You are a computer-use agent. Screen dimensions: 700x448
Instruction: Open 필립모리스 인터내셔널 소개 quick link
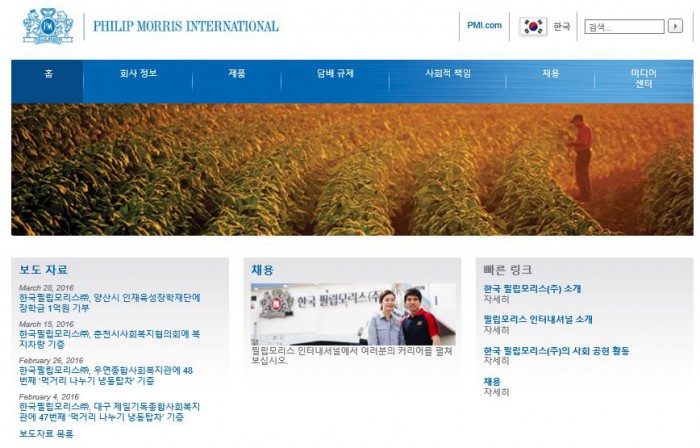click(538, 320)
